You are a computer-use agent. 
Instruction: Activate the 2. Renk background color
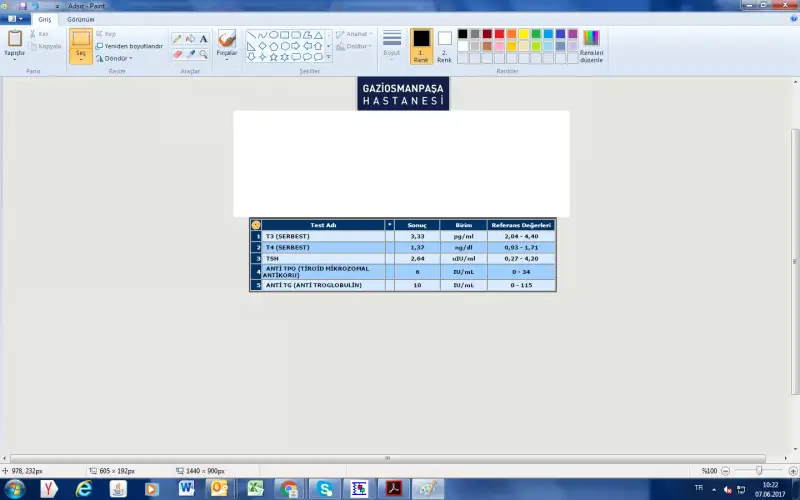(444, 44)
